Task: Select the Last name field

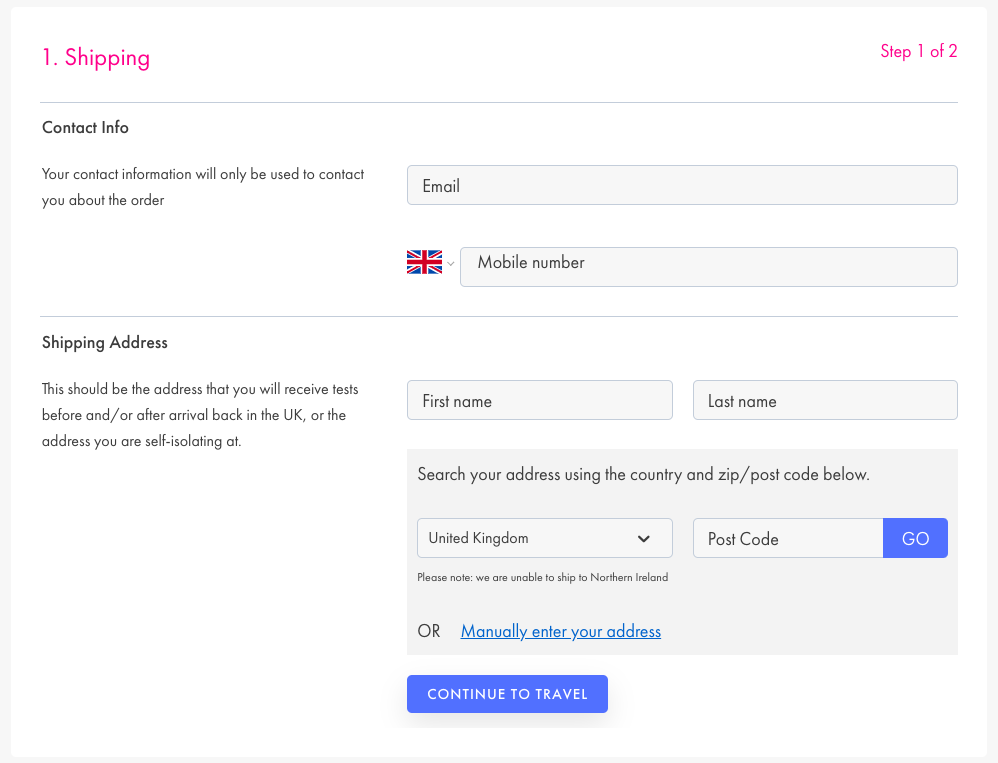Action: point(824,401)
